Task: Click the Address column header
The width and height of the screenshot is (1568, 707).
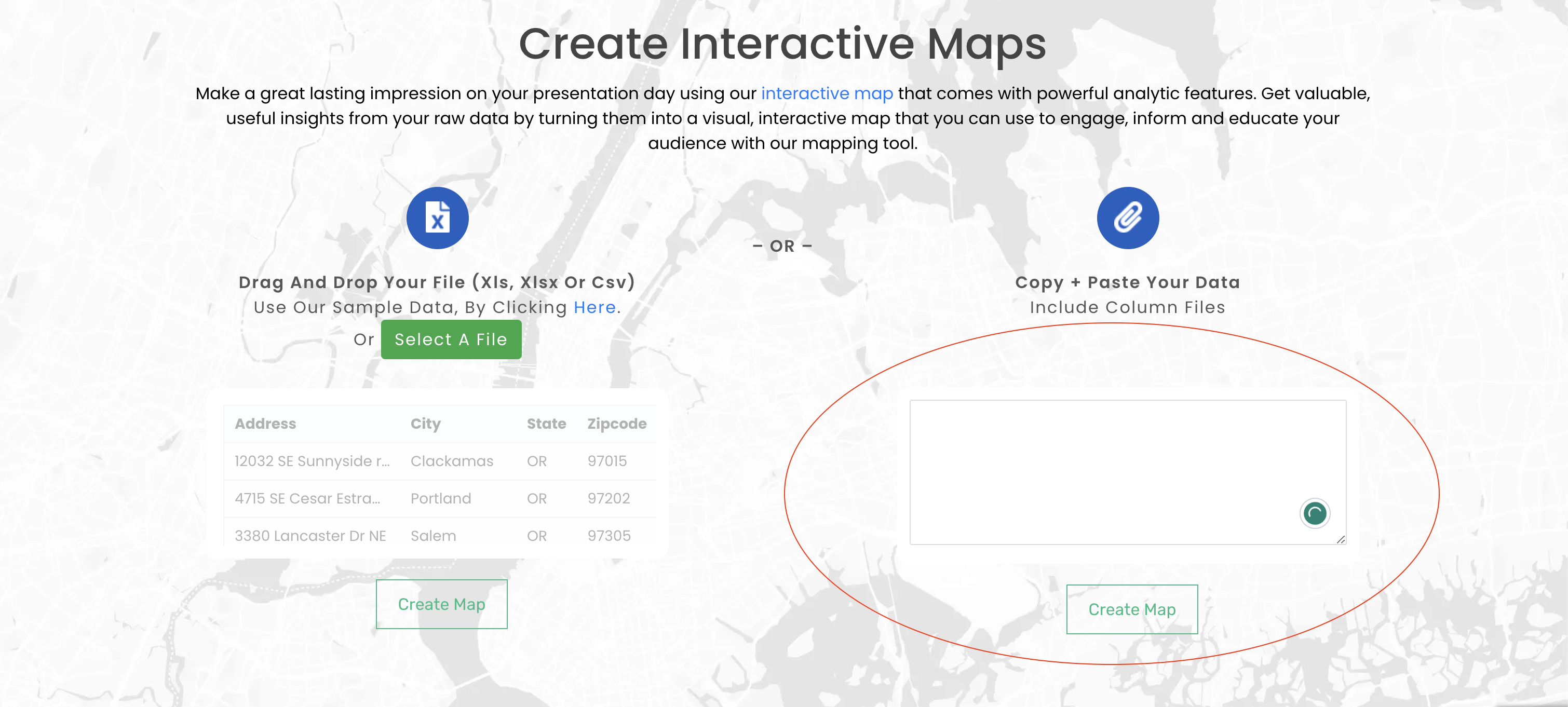Action: (265, 424)
